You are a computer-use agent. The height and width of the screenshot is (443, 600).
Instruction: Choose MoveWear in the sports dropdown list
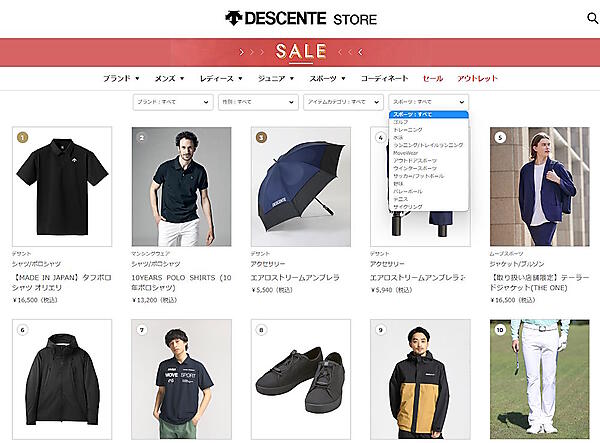coord(408,152)
